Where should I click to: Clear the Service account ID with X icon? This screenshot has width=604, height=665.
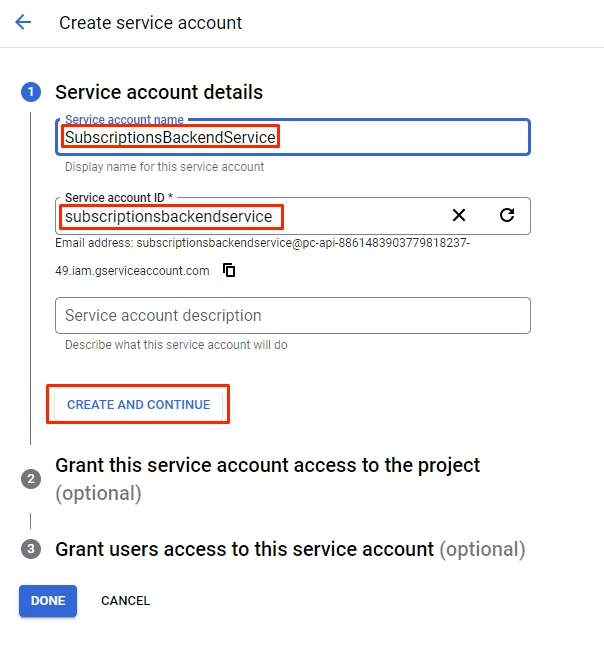(x=459, y=215)
